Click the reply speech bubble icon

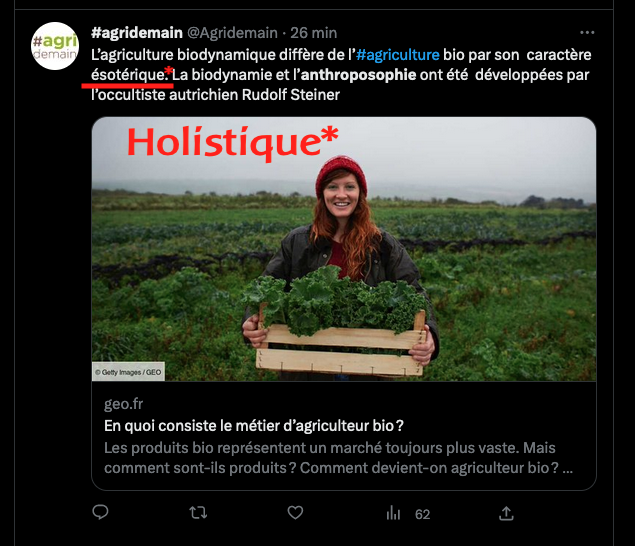(100, 512)
